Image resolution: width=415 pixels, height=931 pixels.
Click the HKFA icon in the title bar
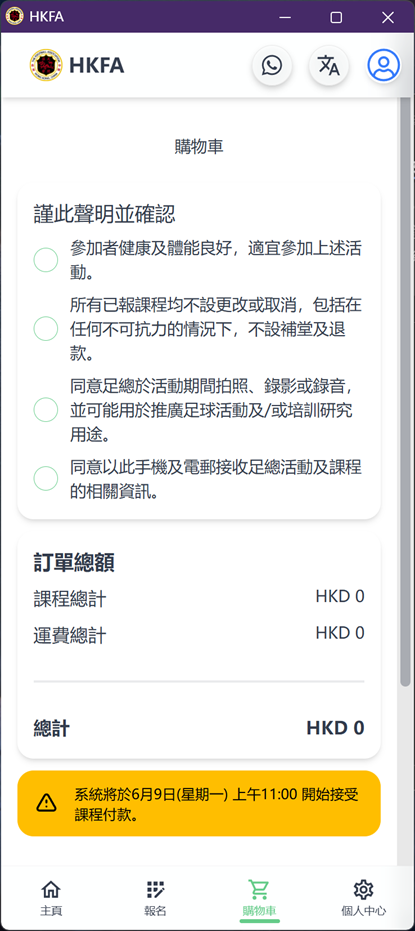tap(14, 16)
